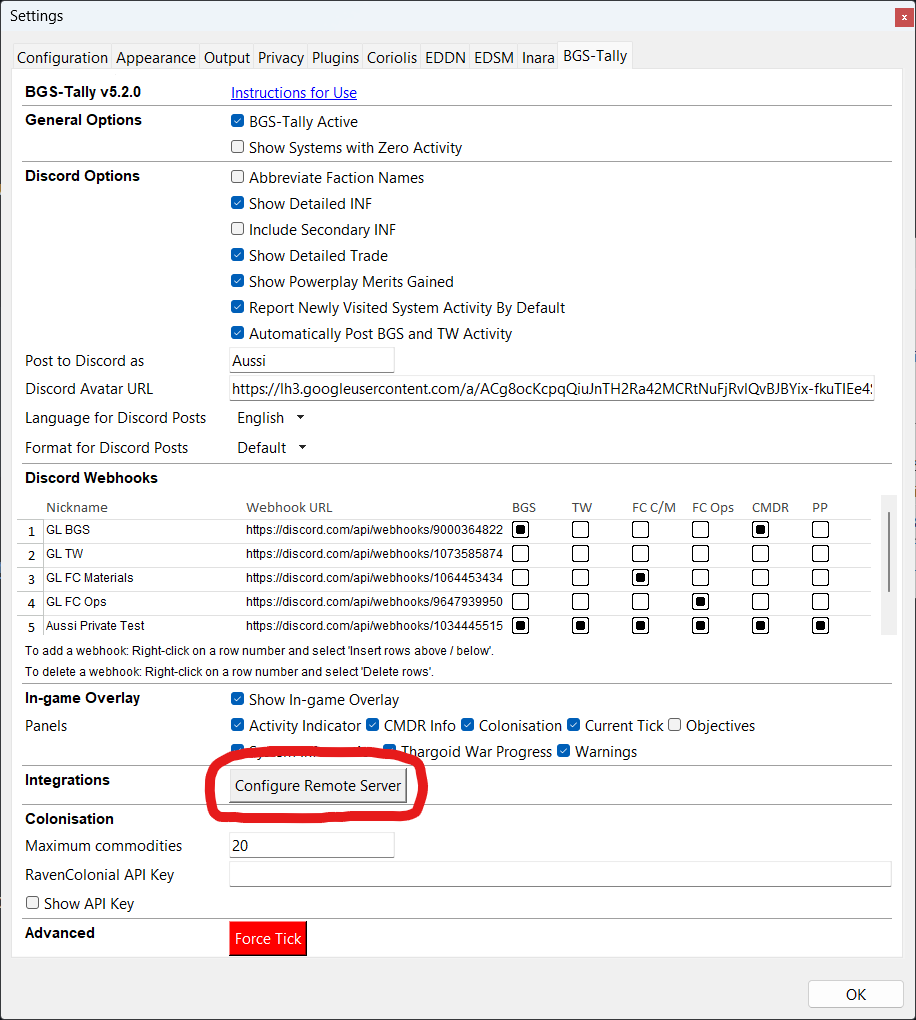Toggle FC C/M checkbox for GL FC Materials
This screenshot has height=1020, width=916.
pyautogui.click(x=640, y=578)
